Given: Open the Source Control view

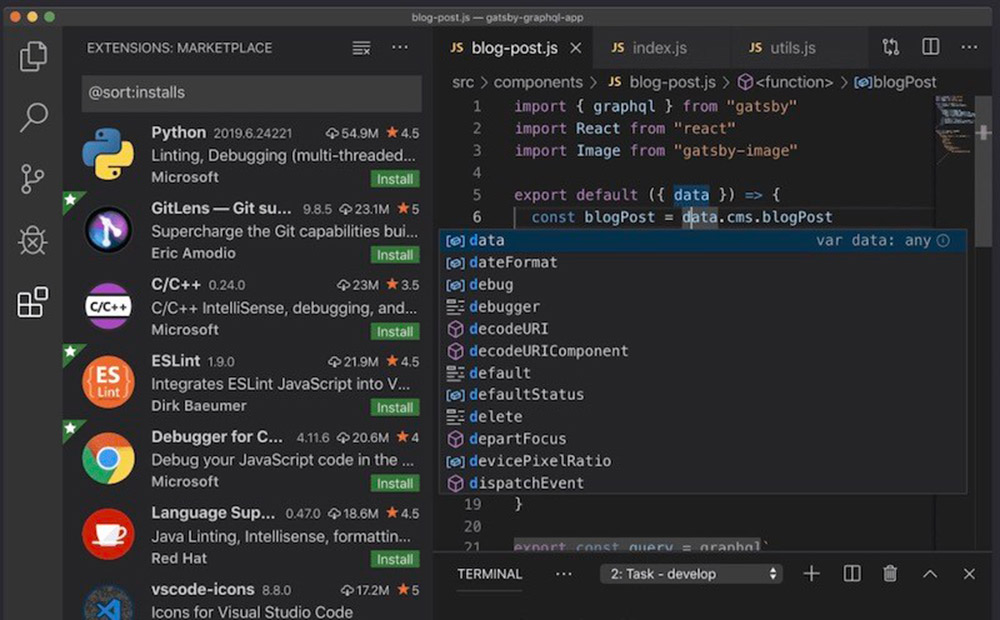Looking at the screenshot, I should (x=33, y=179).
